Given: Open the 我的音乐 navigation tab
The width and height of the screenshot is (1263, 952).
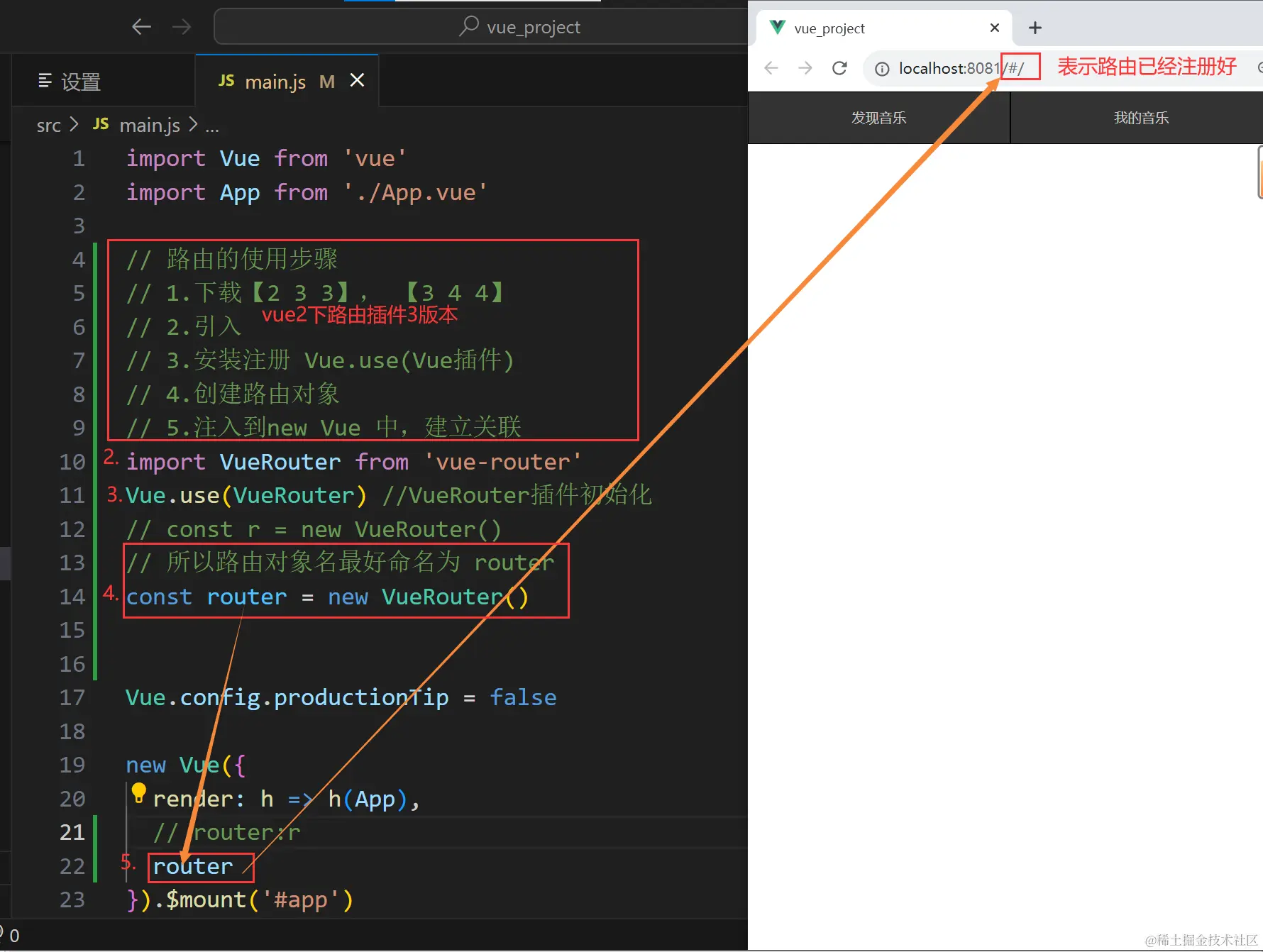Looking at the screenshot, I should (x=1141, y=118).
